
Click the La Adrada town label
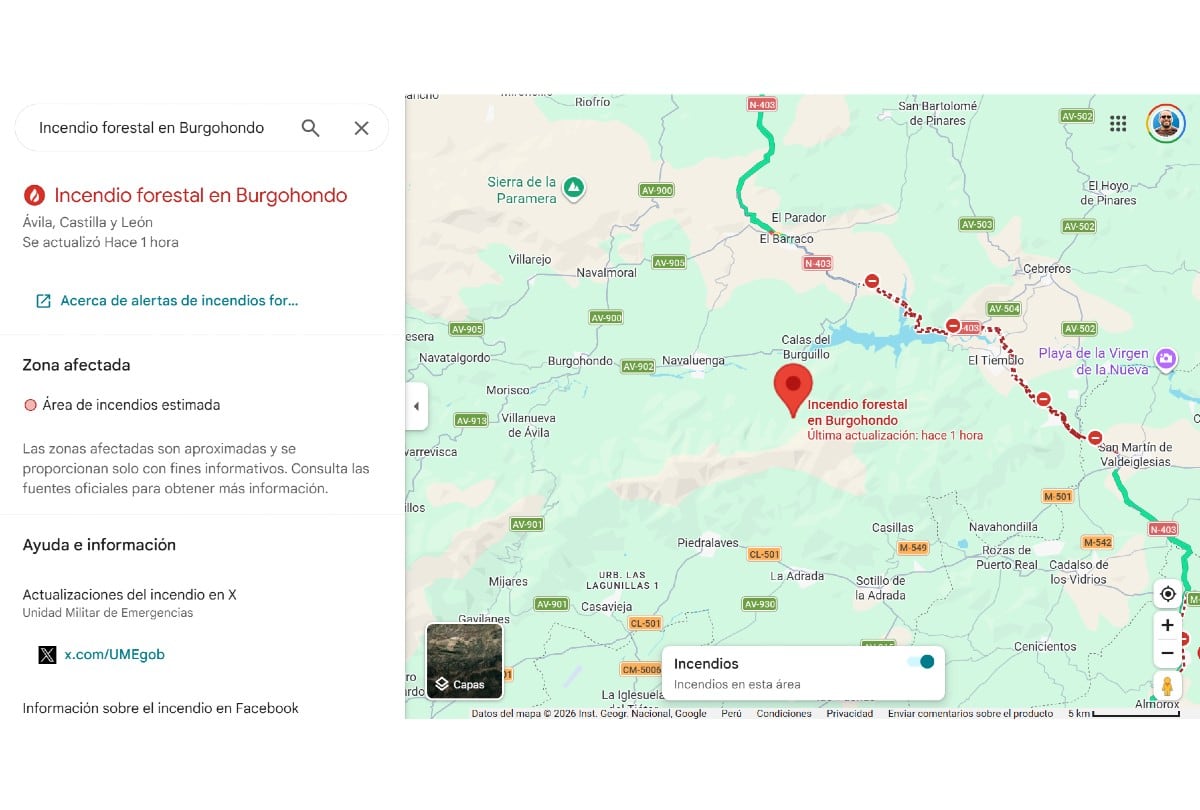[x=797, y=576]
